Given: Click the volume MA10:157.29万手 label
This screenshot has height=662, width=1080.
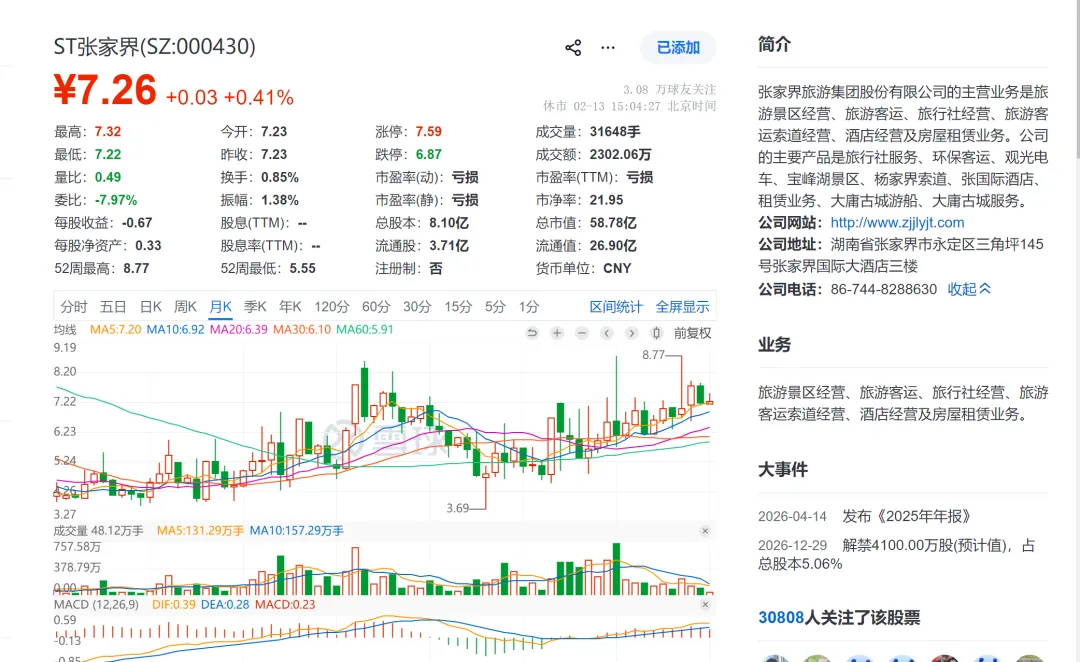Looking at the screenshot, I should click(296, 530).
